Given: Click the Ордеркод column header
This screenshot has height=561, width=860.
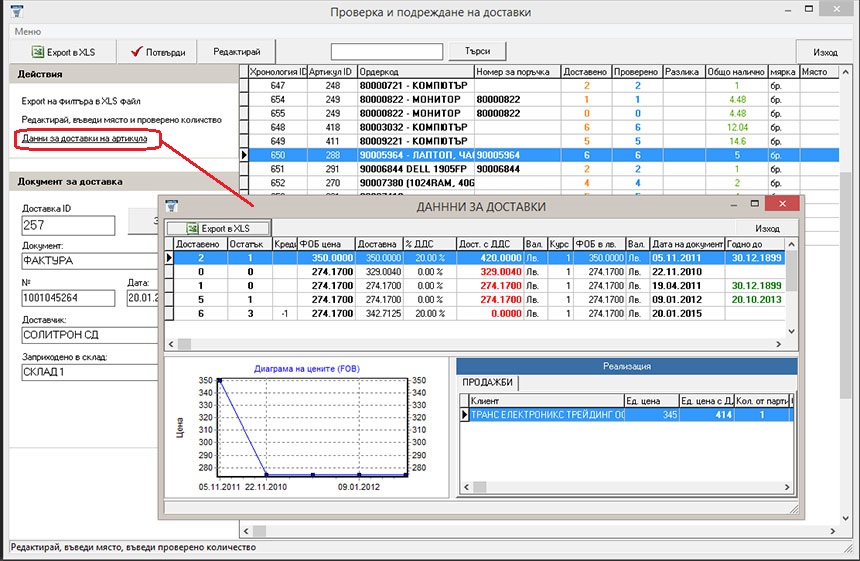Looking at the screenshot, I should (x=415, y=72).
